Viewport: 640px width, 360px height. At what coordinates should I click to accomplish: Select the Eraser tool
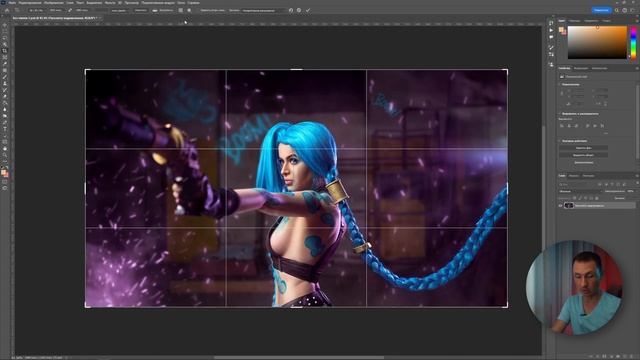[x=4, y=96]
